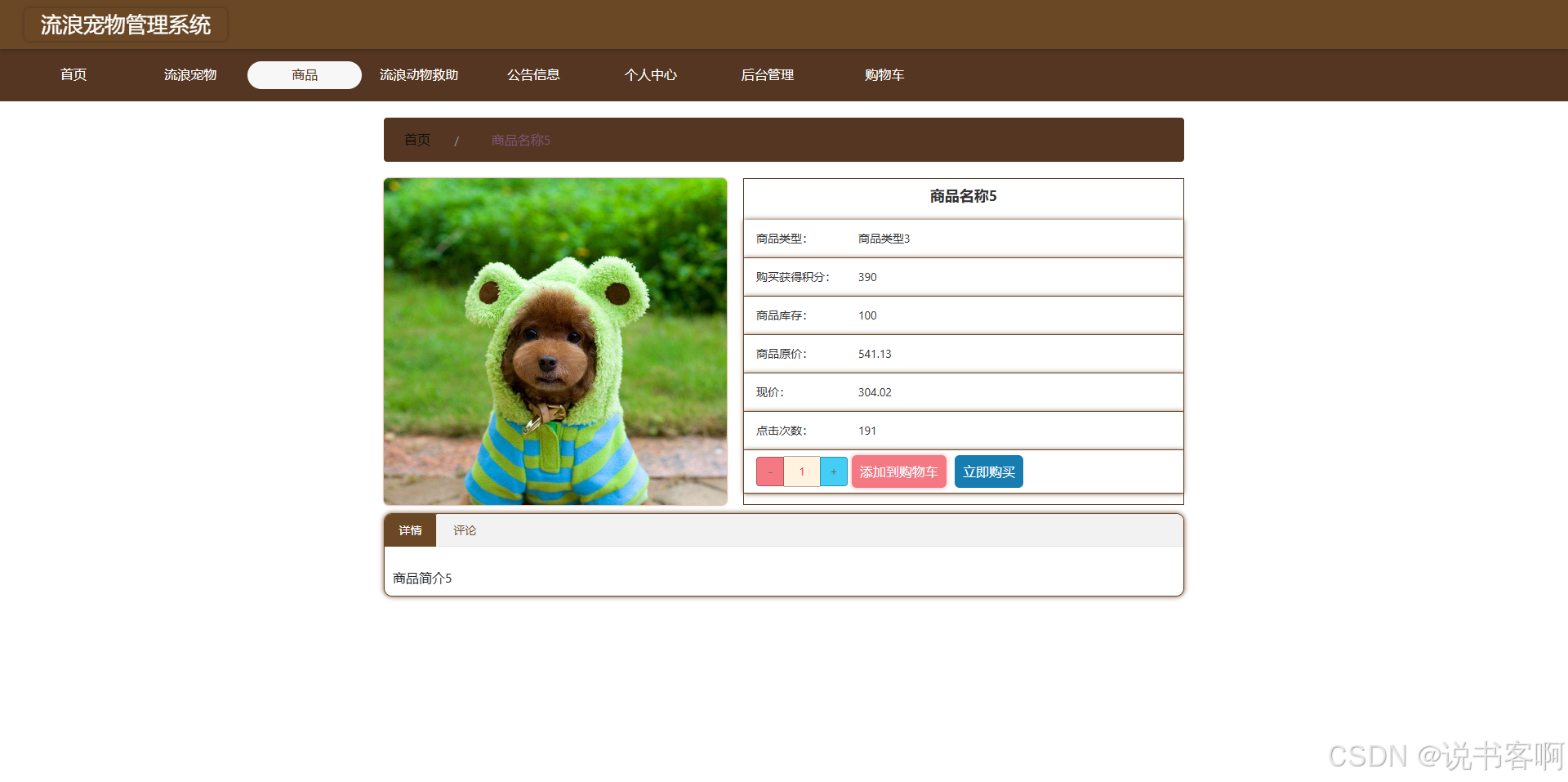
Task: Go to 首页 in navigation bar
Action: (73, 74)
